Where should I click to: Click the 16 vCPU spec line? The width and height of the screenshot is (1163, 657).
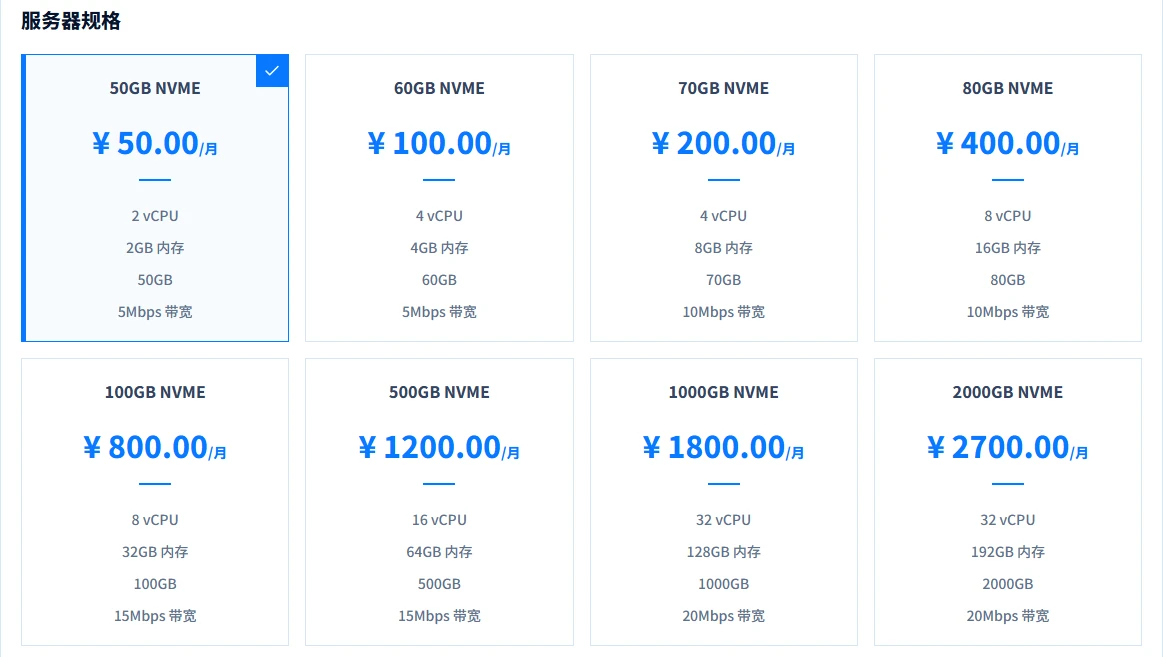click(x=439, y=520)
